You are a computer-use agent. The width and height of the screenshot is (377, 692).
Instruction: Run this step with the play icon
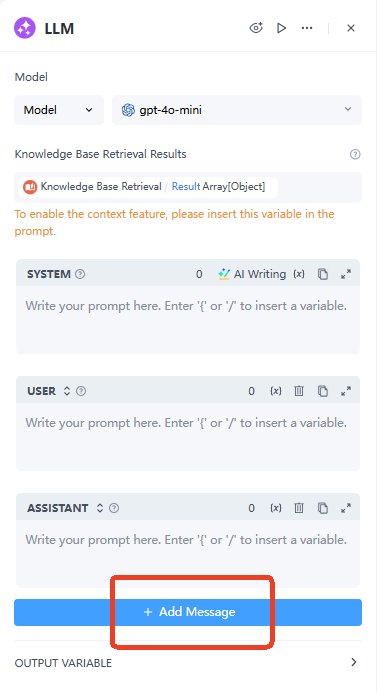(x=281, y=28)
